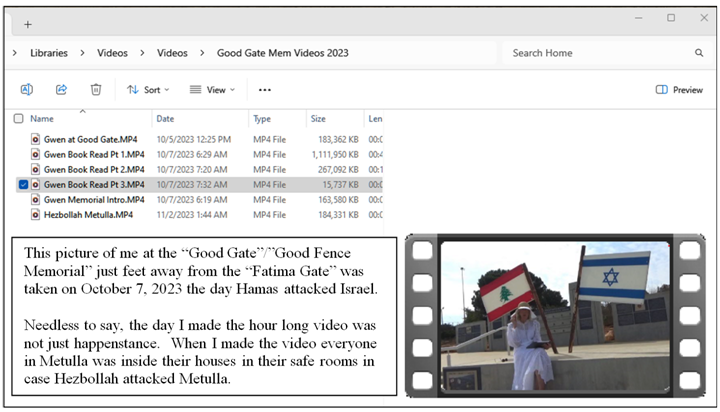Click the See more ellipsis button
The image size is (720, 412).
coord(265,89)
